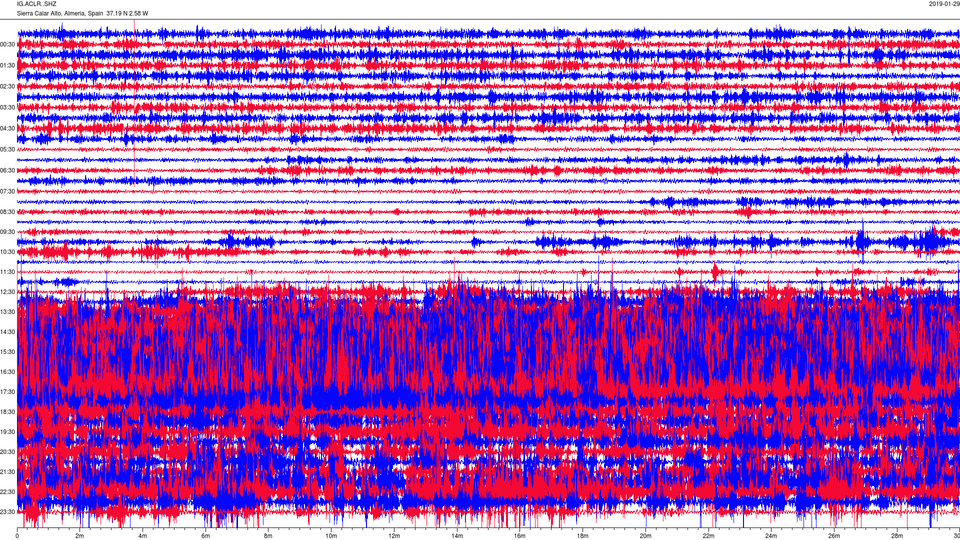Click the 20:30 time label
Image resolution: width=960 pixels, height=540 pixels.
point(7,452)
